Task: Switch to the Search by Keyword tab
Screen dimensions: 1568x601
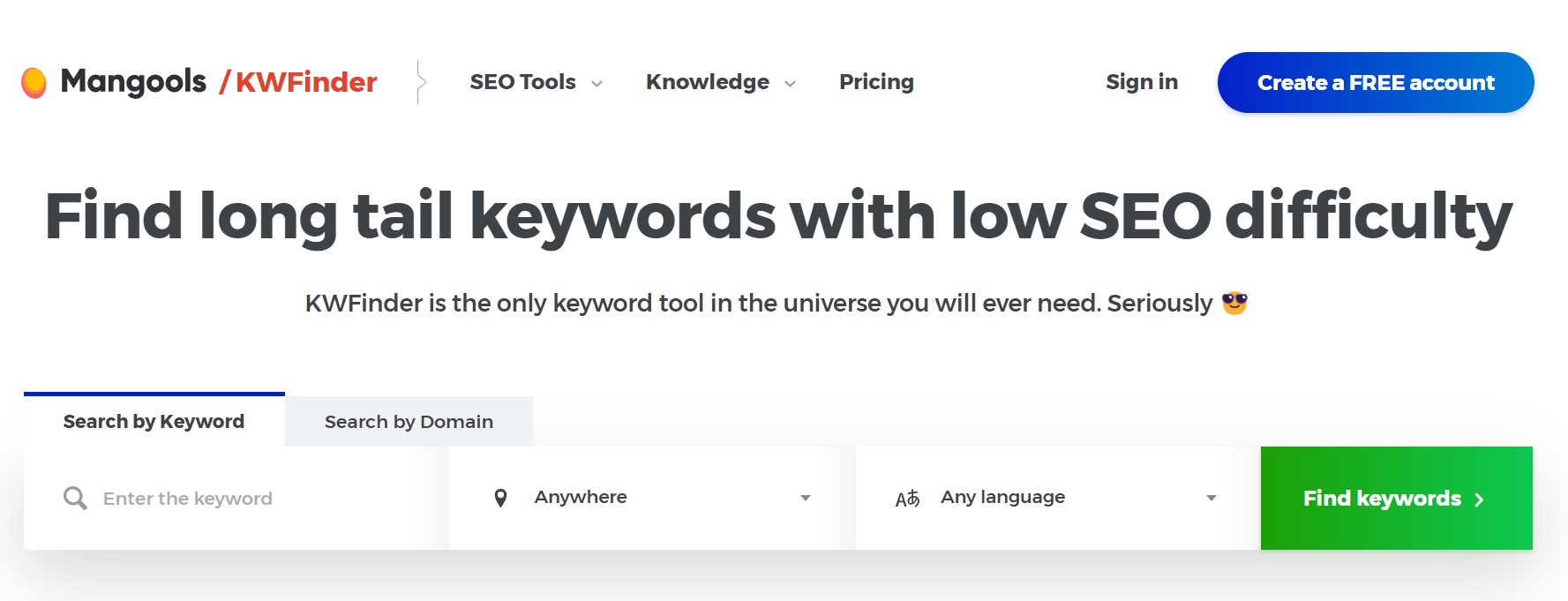Action: 153,421
